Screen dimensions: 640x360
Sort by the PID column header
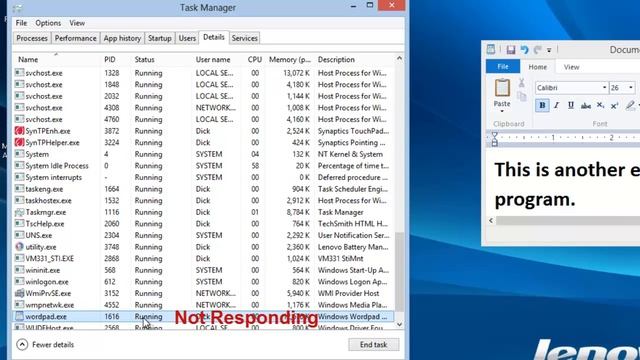pos(116,60)
